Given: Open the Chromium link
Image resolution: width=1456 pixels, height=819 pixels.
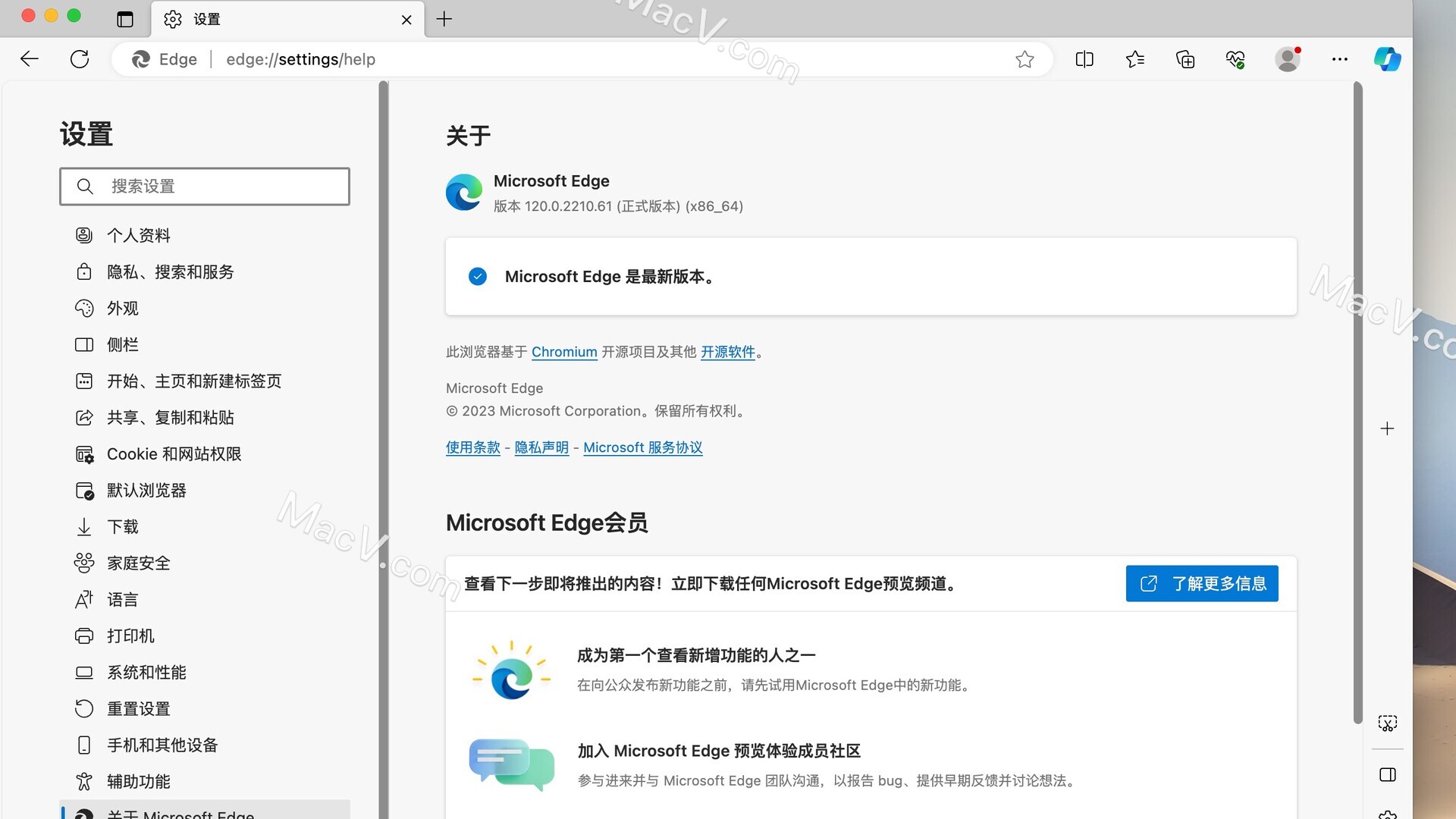Looking at the screenshot, I should tap(564, 352).
